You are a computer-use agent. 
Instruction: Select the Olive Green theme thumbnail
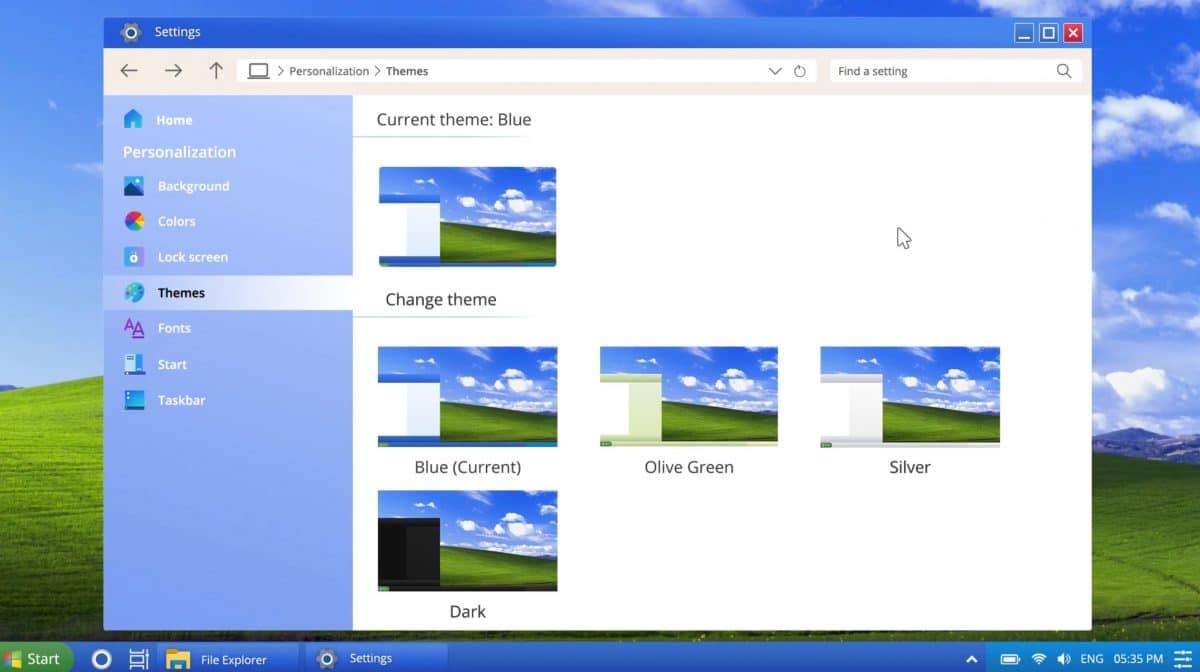(688, 396)
